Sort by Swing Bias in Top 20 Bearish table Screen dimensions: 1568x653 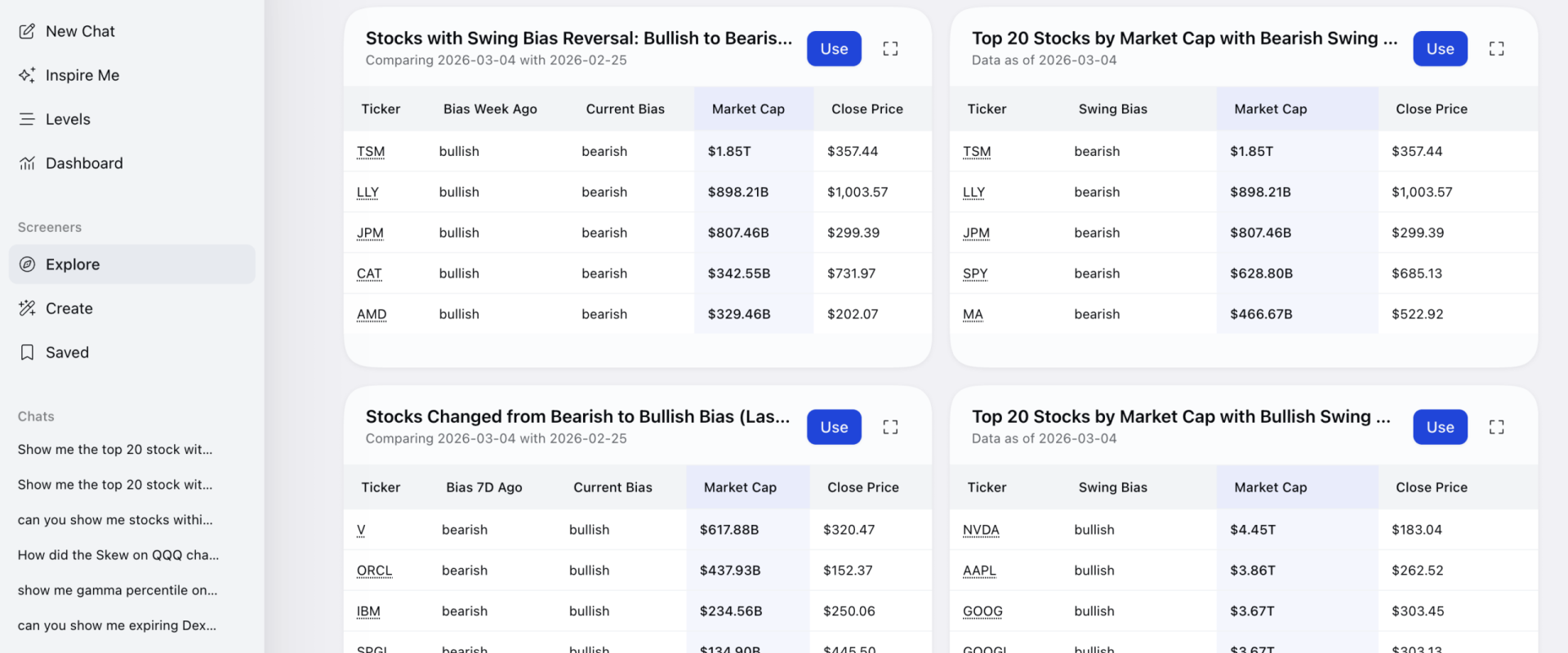coord(1112,109)
